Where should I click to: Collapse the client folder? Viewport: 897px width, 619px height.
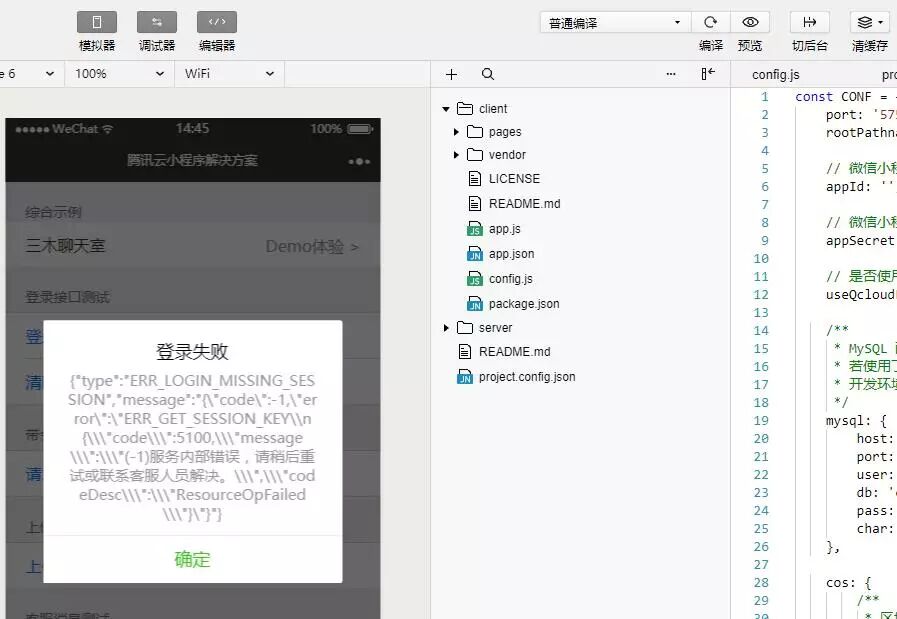[446, 109]
